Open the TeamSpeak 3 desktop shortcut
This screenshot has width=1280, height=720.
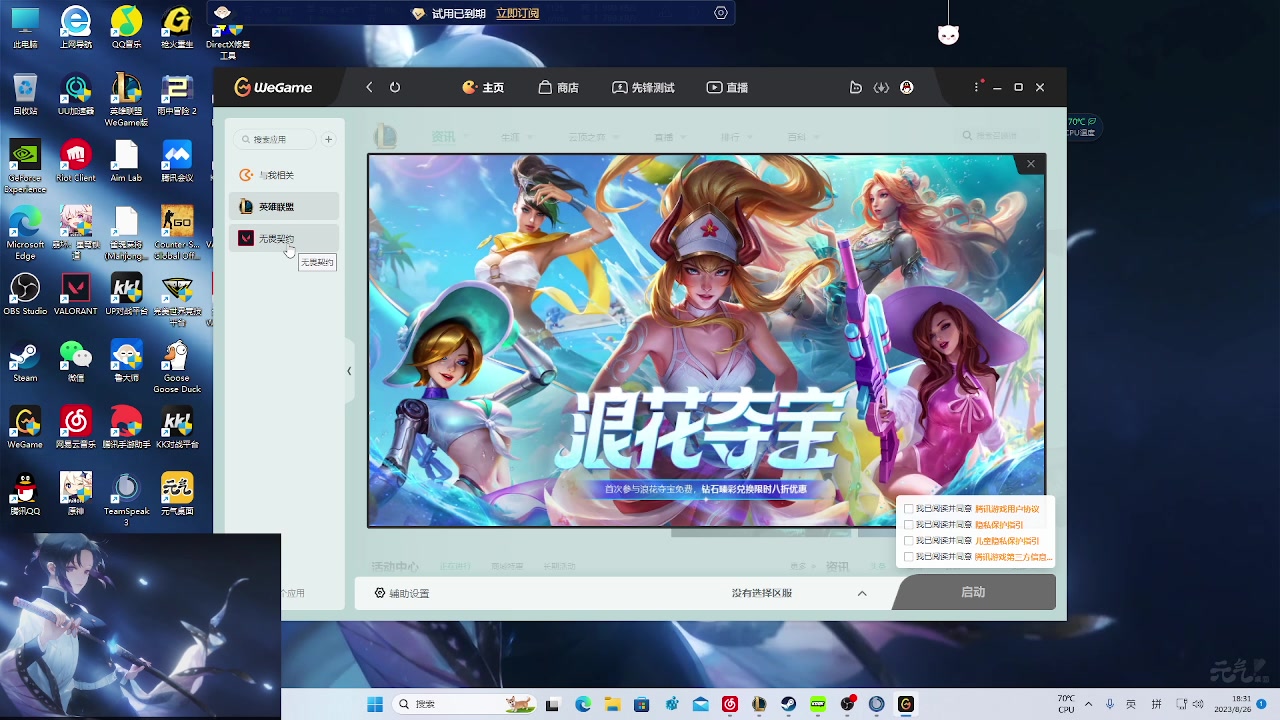click(126, 501)
